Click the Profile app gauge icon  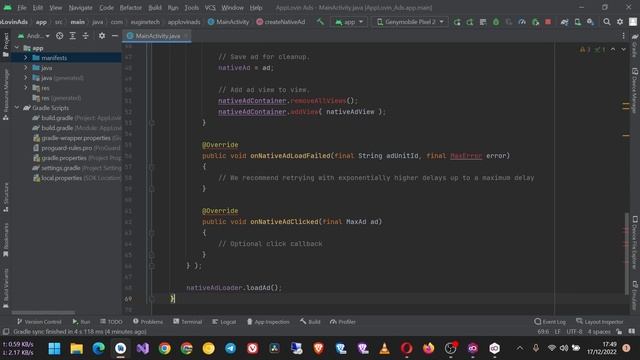click(x=522, y=22)
